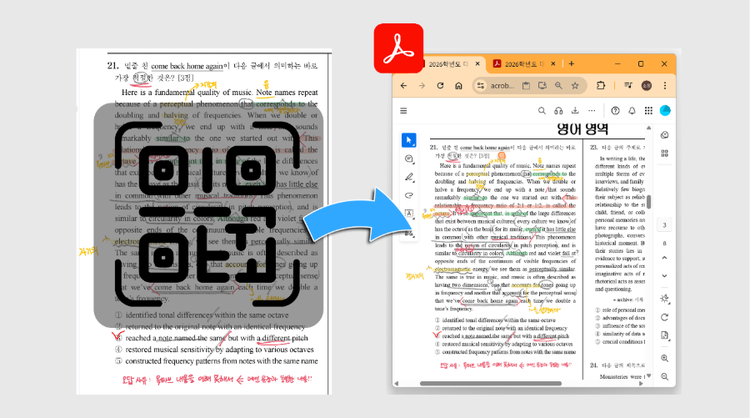
Task: Zoom out of the PDF
Action: click(x=664, y=377)
